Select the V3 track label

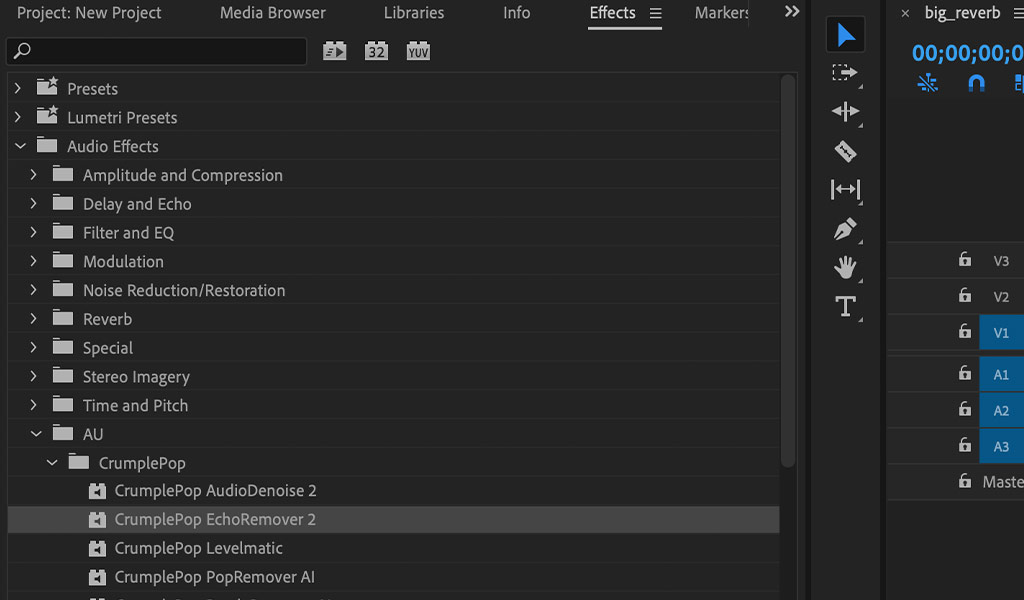pyautogui.click(x=1001, y=261)
